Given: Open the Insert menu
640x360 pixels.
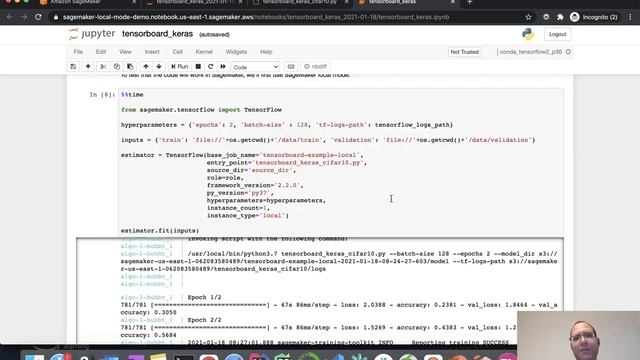Looking at the screenshot, I should [x=152, y=52].
